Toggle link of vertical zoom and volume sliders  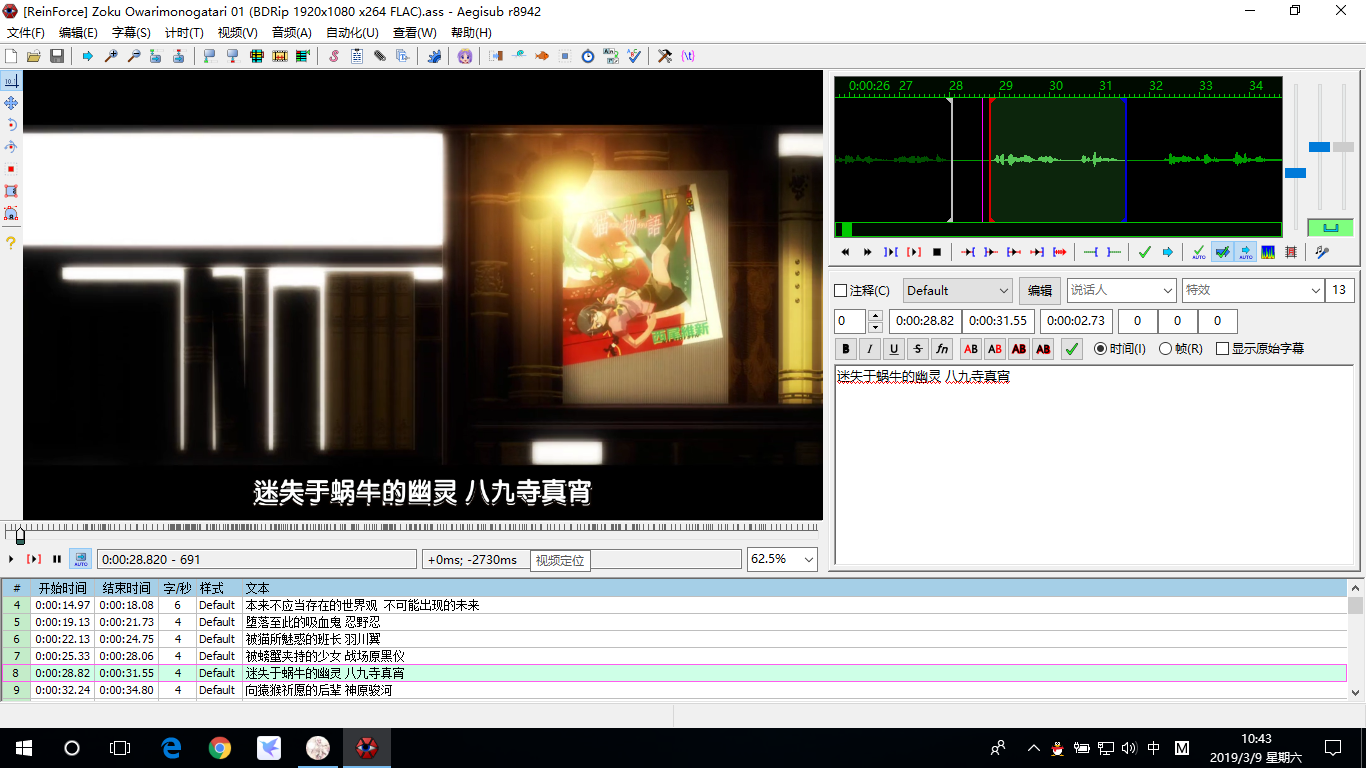[x=1330, y=228]
